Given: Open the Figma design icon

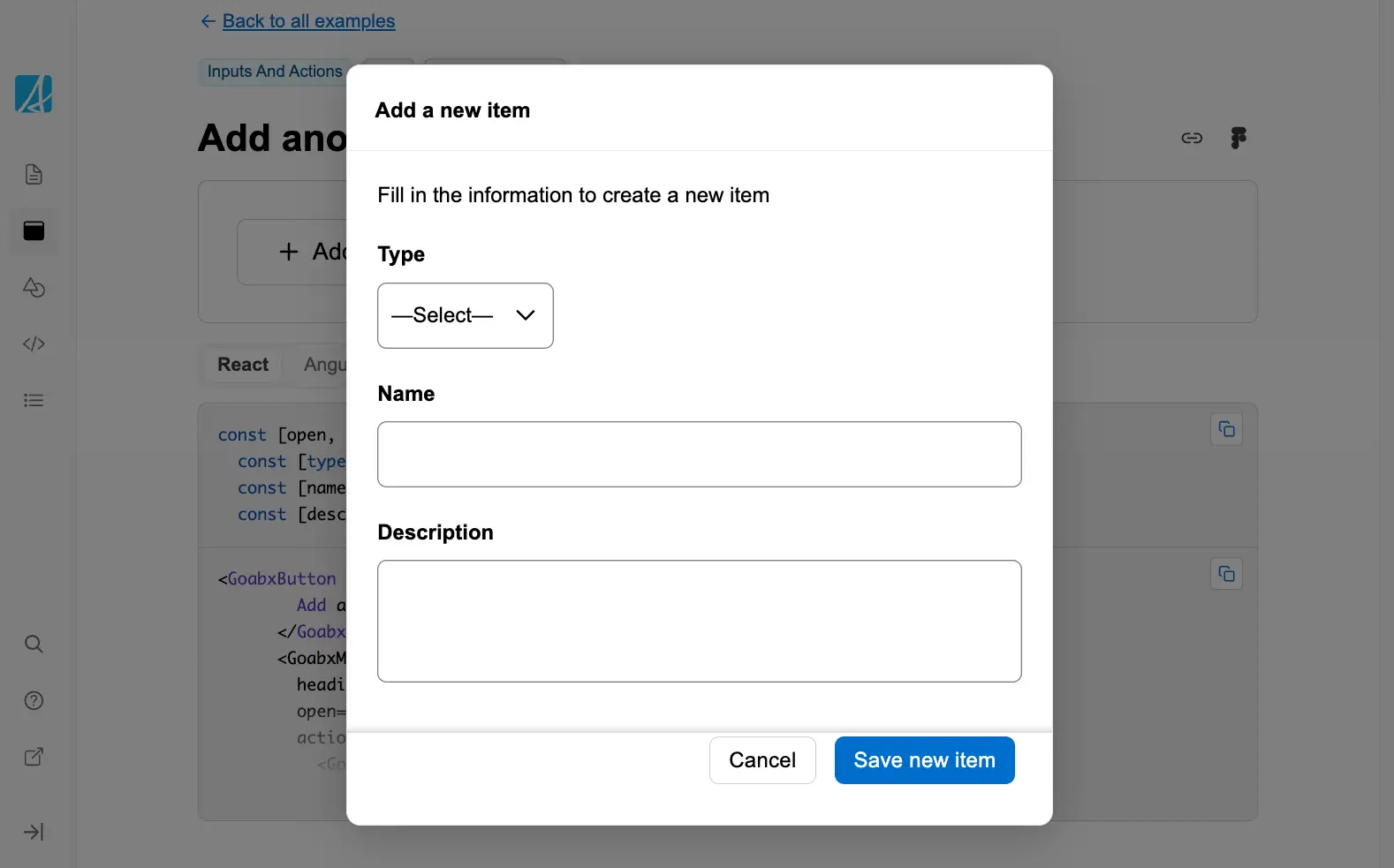Looking at the screenshot, I should (x=1239, y=138).
